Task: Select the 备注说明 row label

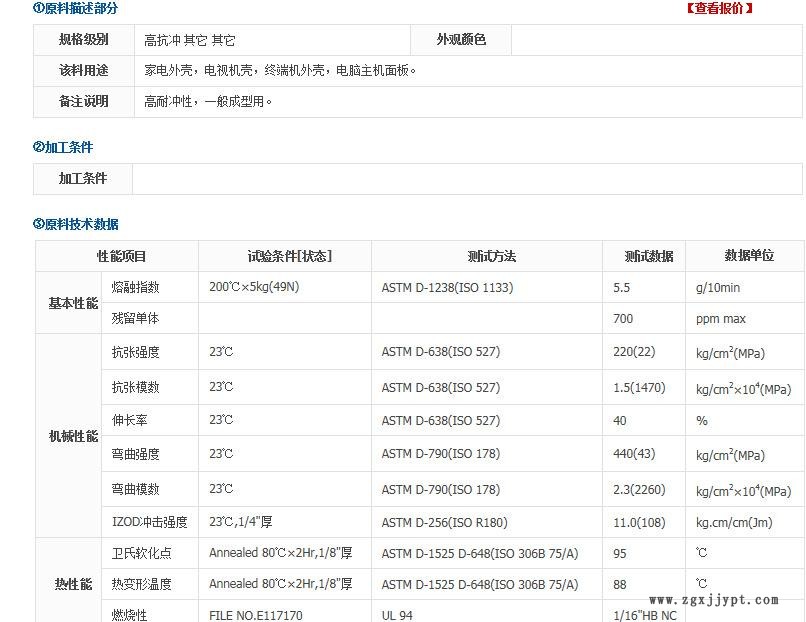Action: coord(84,101)
